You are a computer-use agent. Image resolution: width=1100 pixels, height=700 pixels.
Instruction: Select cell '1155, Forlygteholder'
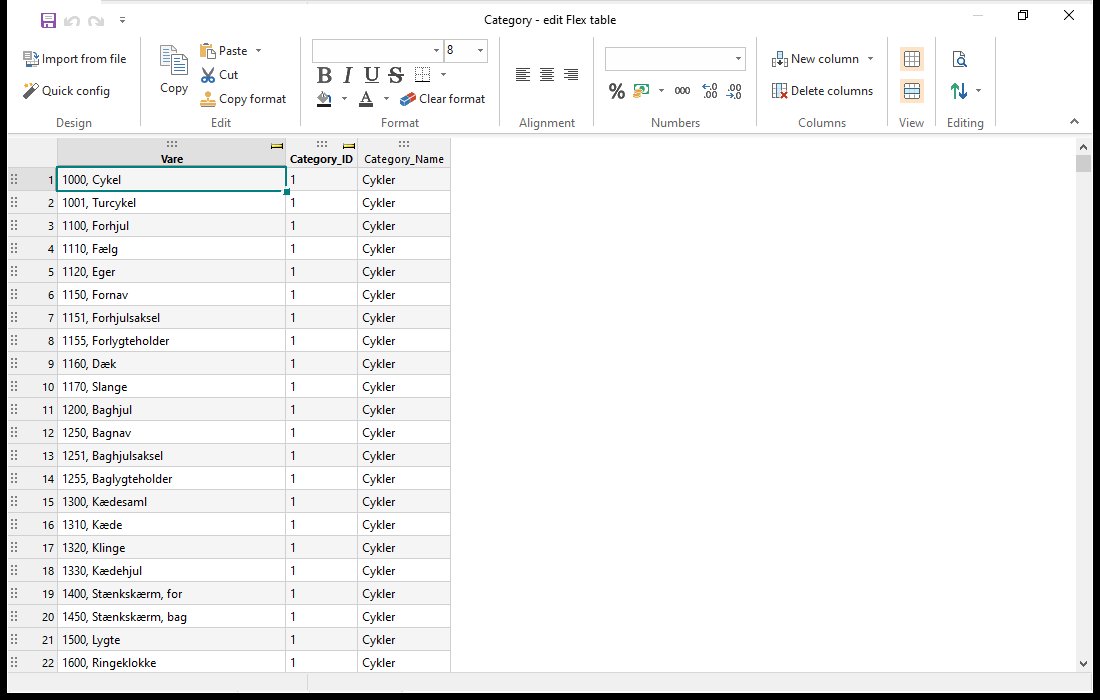(x=171, y=341)
